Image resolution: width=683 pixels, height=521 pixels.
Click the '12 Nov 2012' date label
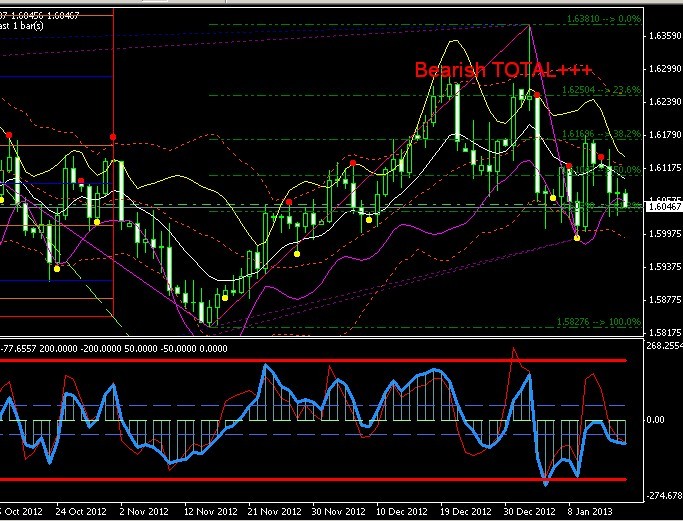(x=211, y=511)
